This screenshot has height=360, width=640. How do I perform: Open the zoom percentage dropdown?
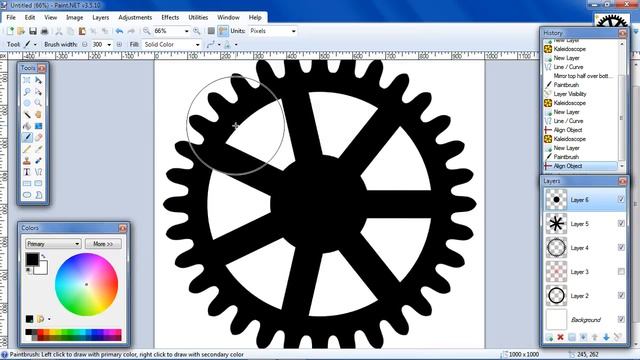(187, 31)
